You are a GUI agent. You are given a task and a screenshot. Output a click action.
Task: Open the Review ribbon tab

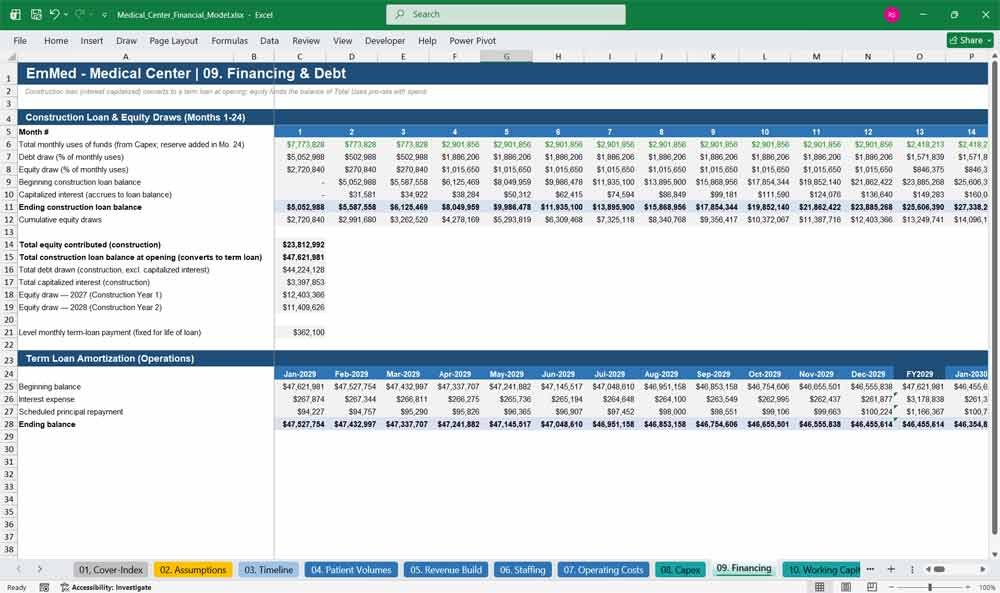[306, 40]
